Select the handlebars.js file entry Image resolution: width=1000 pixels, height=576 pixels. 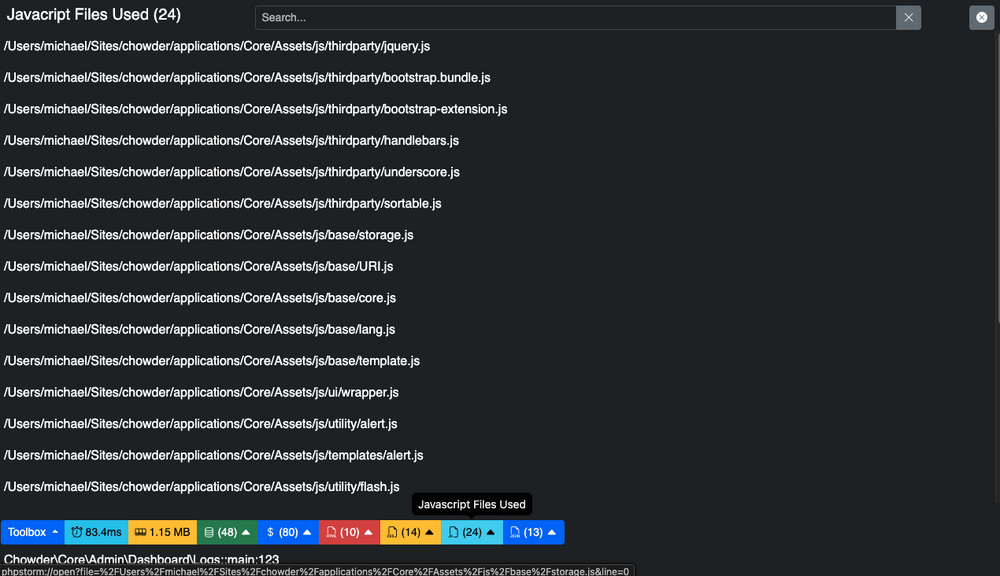(230, 140)
